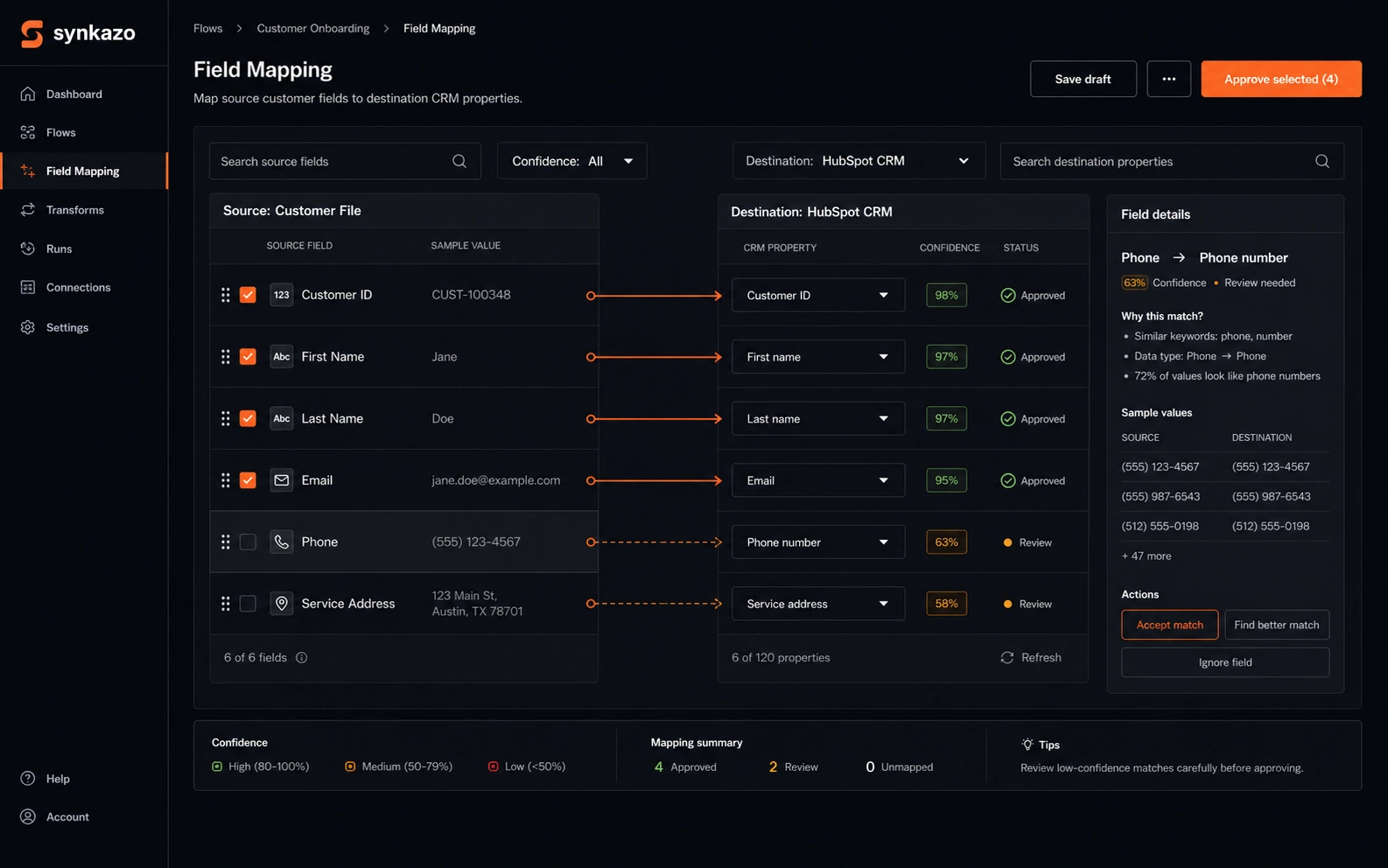Click the drag handle for Phone row
The image size is (1388, 868).
pos(226,542)
